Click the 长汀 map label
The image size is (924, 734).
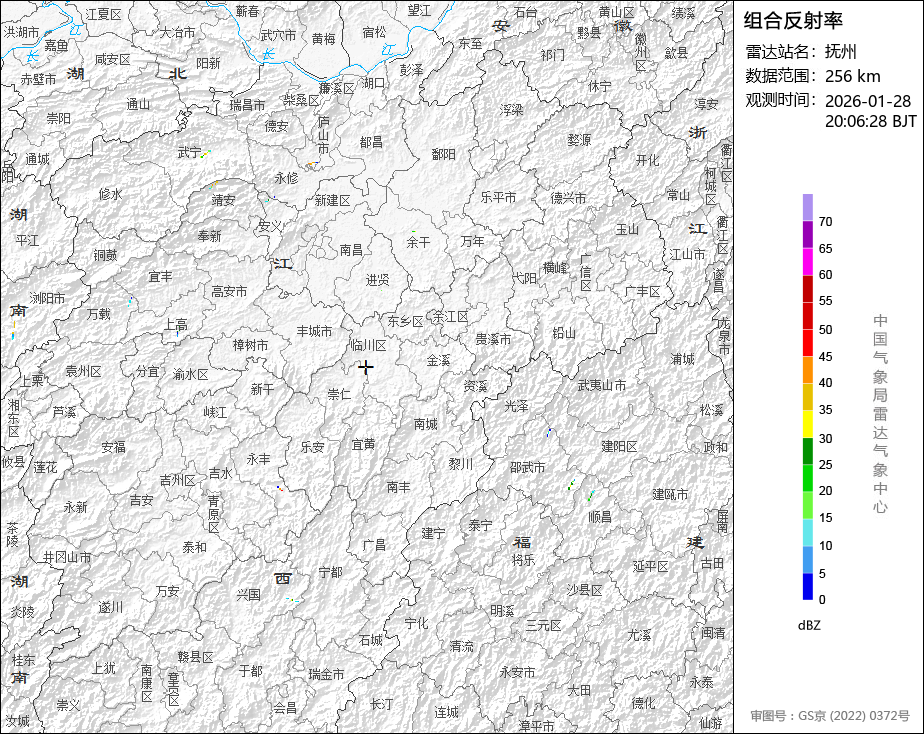[381, 704]
